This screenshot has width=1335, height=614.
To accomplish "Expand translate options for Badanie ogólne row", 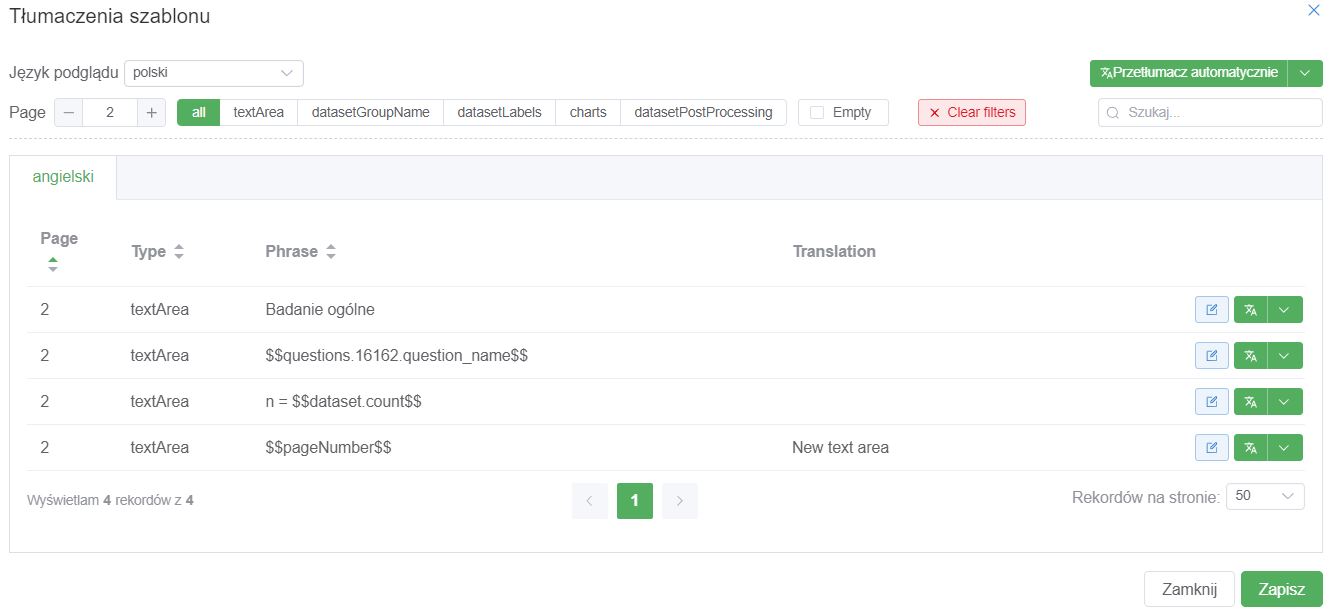I will pyautogui.click(x=1285, y=310).
